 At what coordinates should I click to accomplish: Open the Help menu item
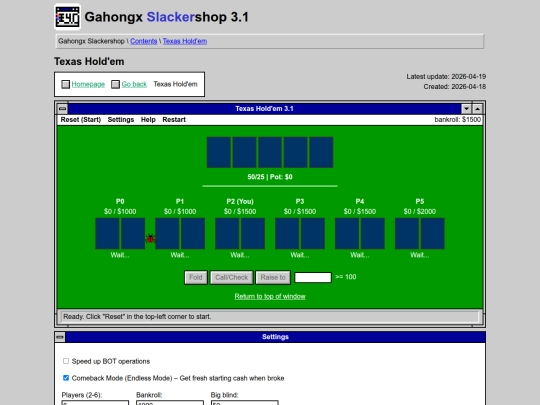(148, 120)
